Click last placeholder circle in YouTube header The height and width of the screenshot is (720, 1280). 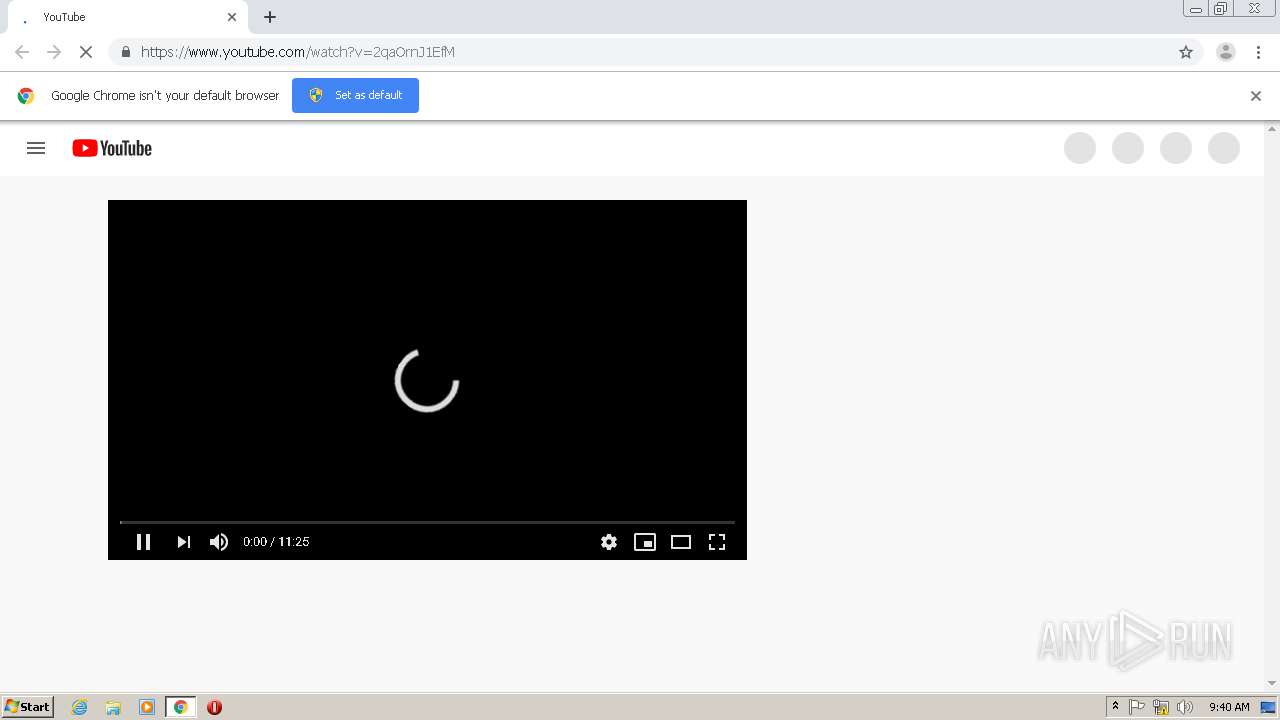pyautogui.click(x=1224, y=148)
